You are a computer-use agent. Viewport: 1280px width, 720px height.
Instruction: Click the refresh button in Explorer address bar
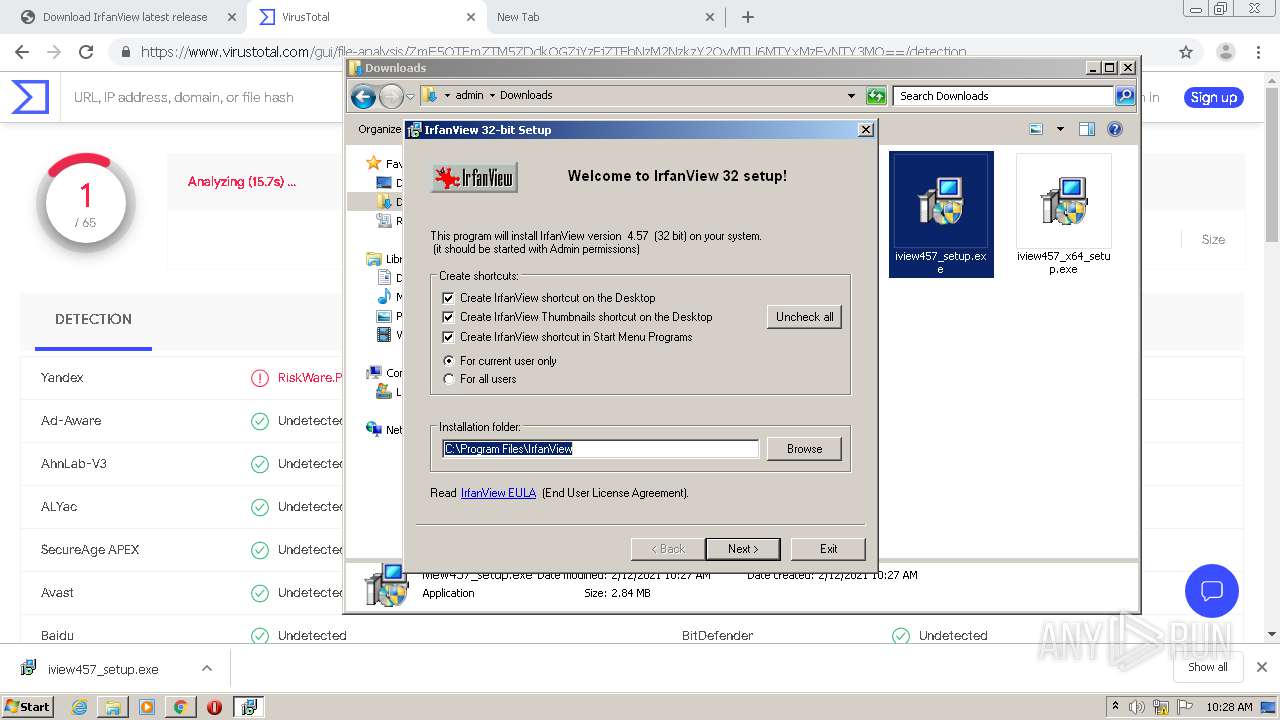coord(876,96)
